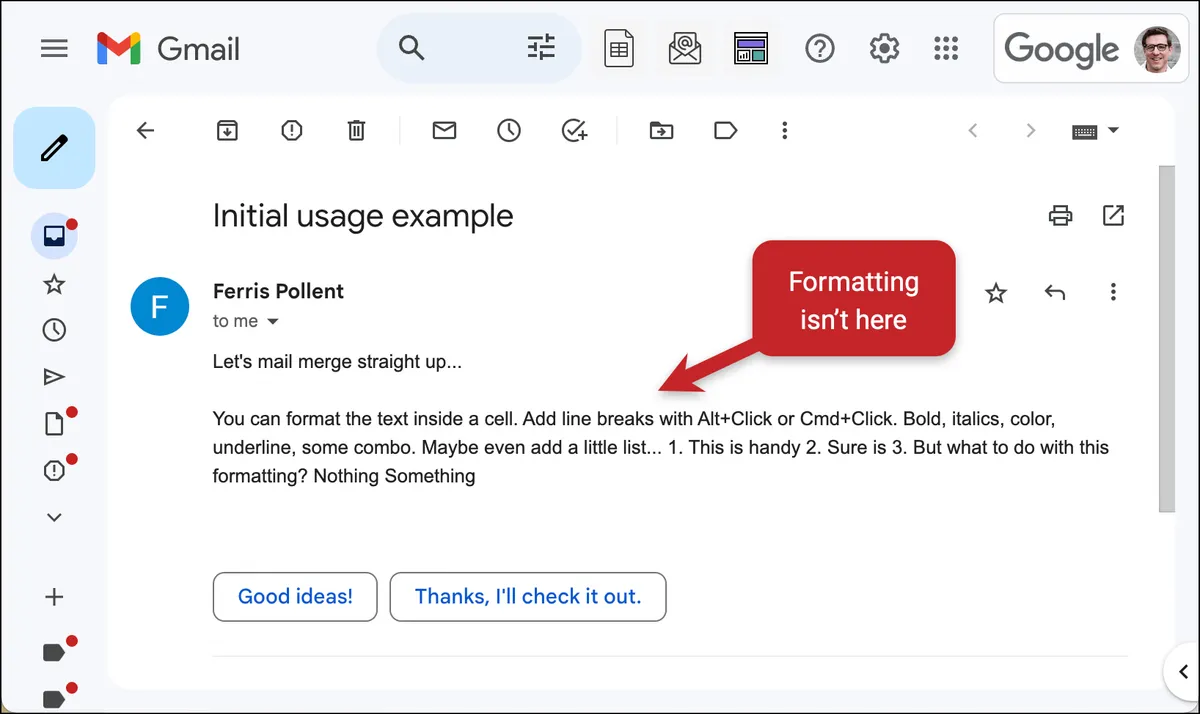Mark email as unread

coord(444,130)
